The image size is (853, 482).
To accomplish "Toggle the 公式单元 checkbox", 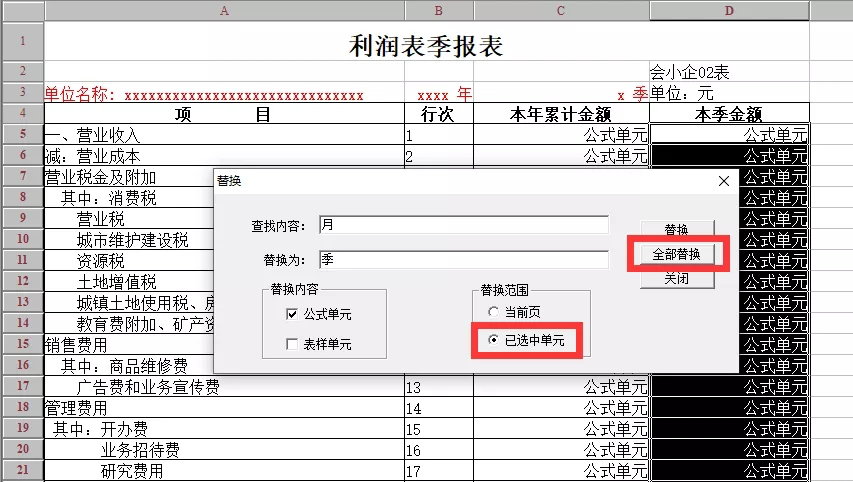I will coord(292,315).
